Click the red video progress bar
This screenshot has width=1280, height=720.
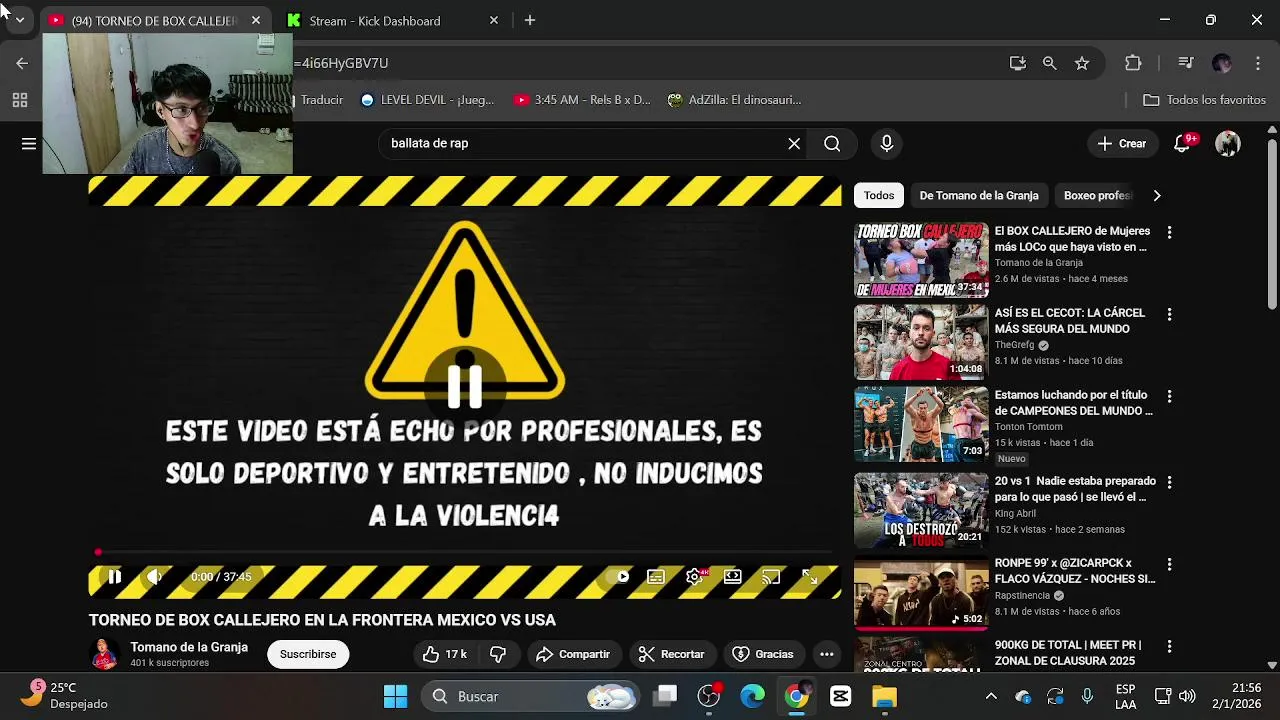point(464,552)
